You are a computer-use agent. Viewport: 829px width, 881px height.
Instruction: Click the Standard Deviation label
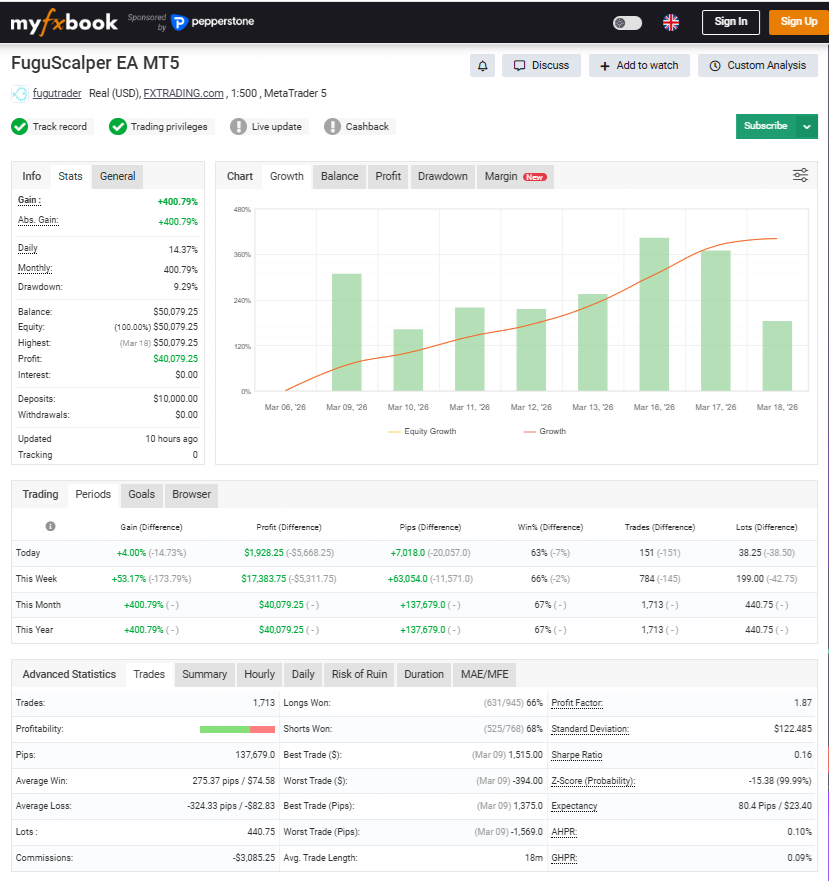(590, 729)
